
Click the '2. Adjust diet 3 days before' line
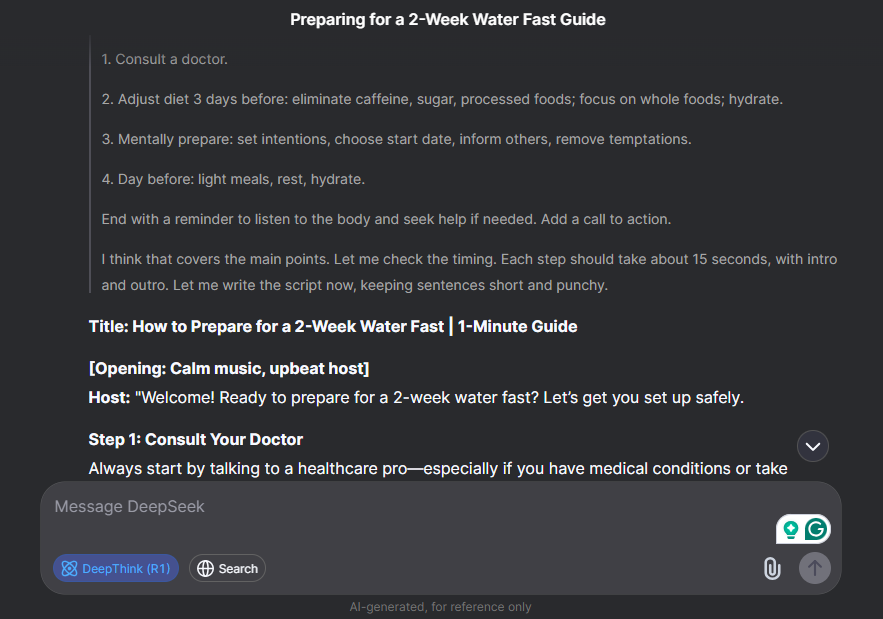pos(442,99)
